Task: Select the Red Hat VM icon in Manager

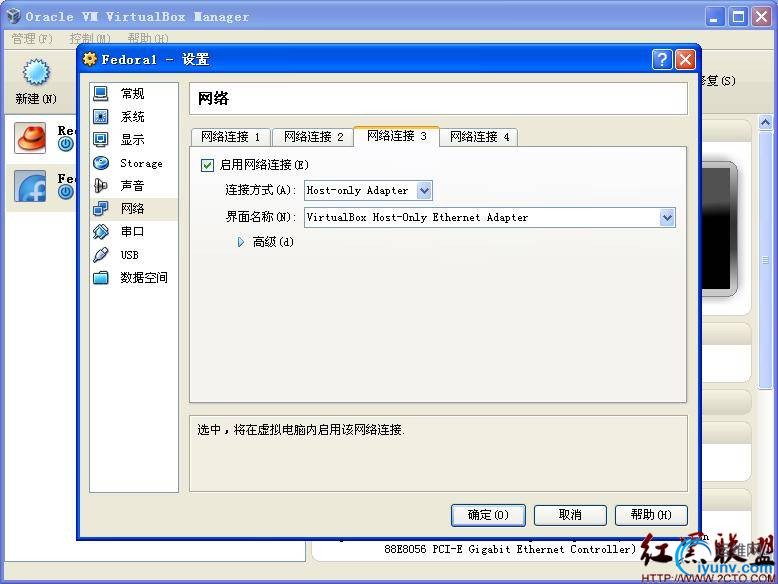Action: (x=30, y=138)
